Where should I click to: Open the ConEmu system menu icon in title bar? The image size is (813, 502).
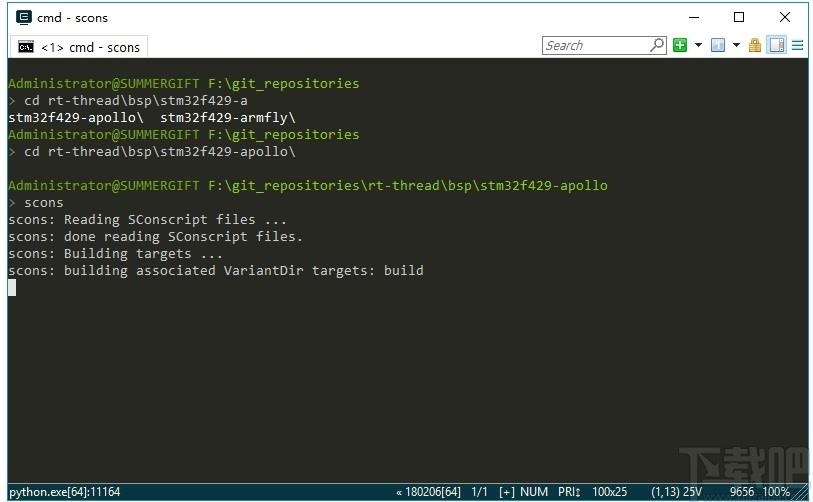[x=24, y=18]
